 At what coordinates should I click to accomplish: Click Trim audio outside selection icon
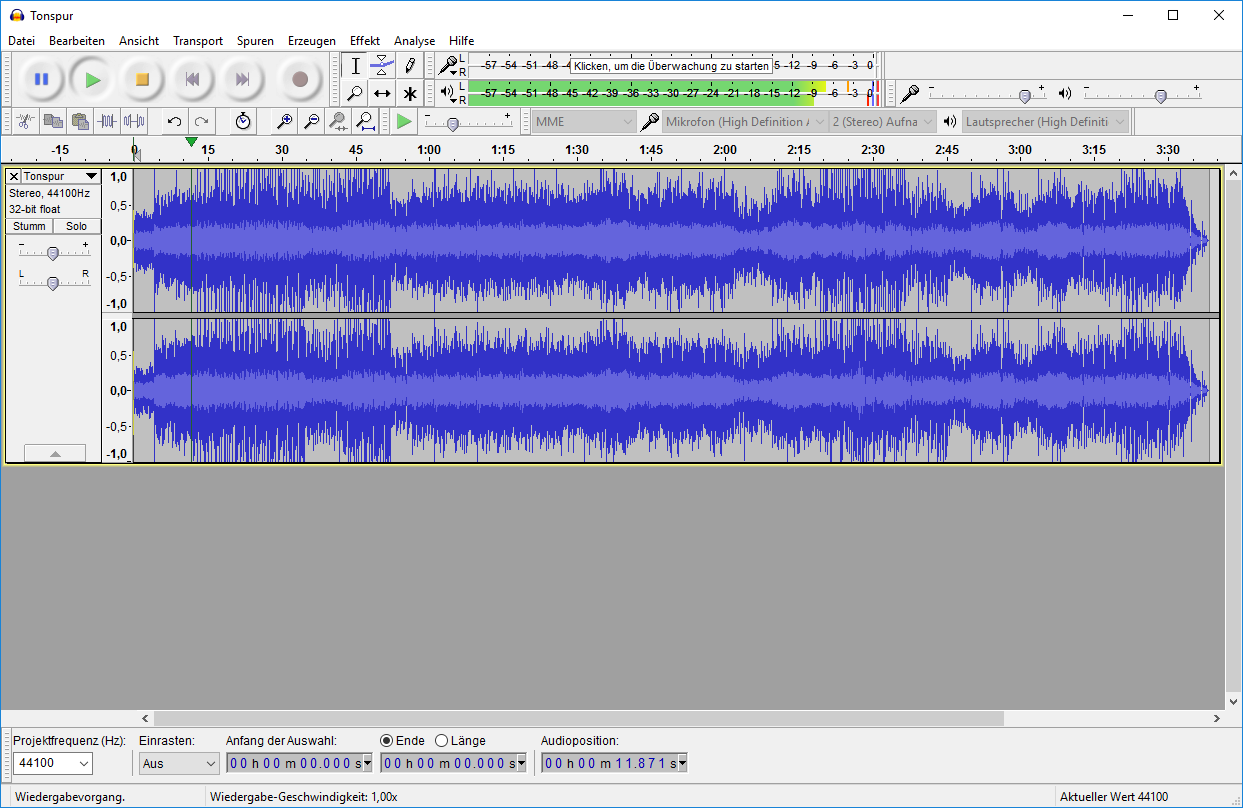(107, 121)
